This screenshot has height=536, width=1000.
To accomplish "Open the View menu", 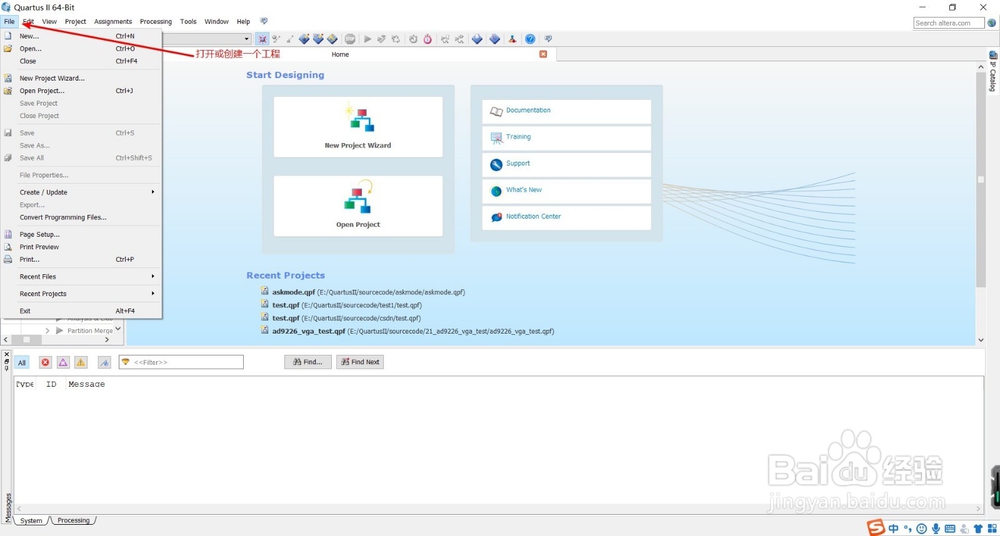I will click(49, 22).
